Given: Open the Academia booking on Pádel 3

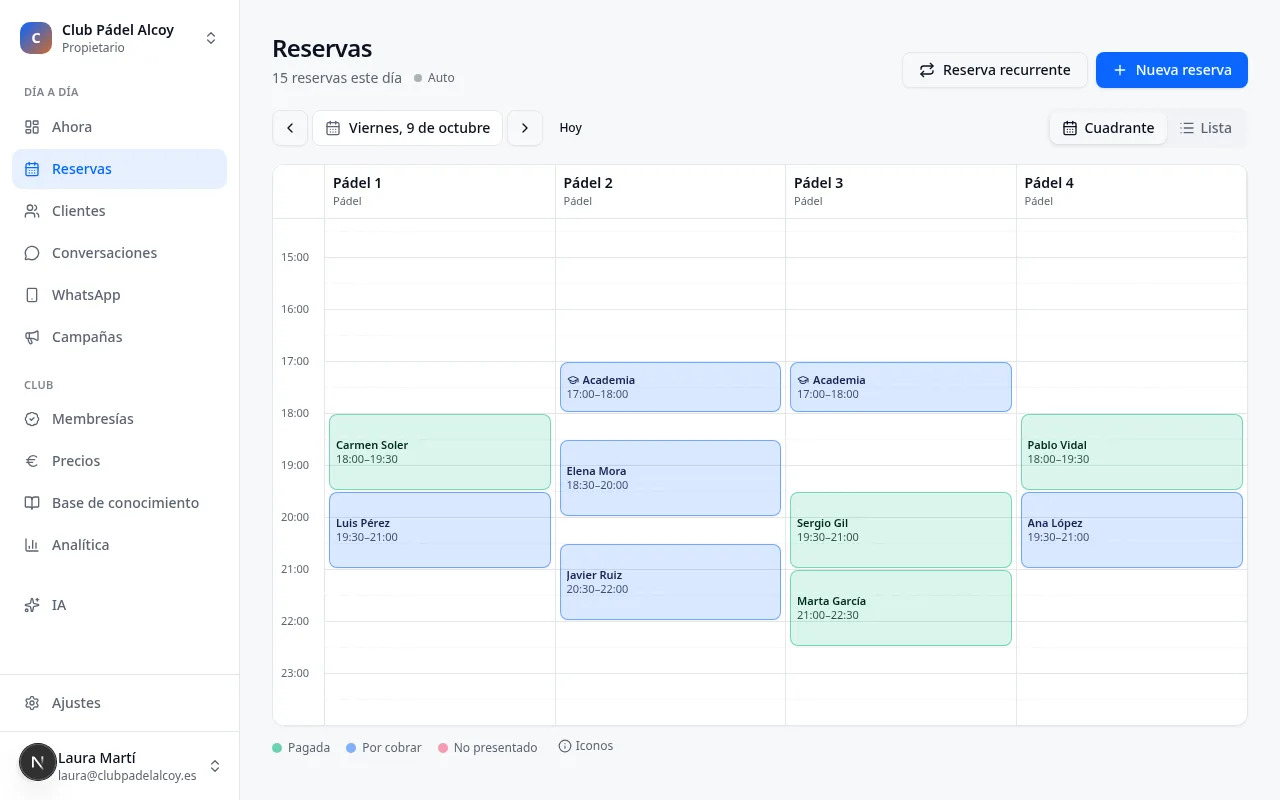Looking at the screenshot, I should pos(901,387).
